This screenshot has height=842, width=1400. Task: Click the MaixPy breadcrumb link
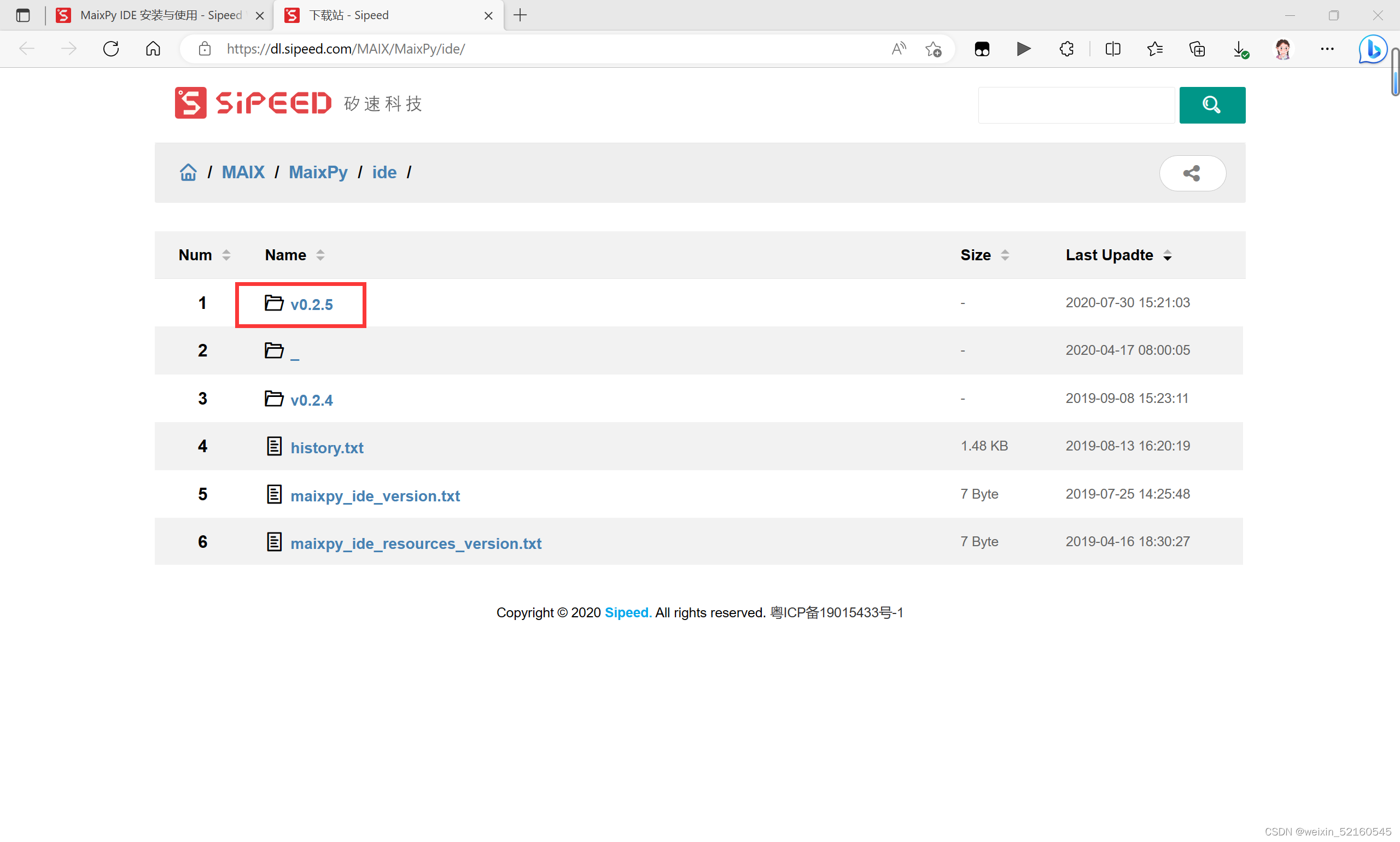coord(318,172)
